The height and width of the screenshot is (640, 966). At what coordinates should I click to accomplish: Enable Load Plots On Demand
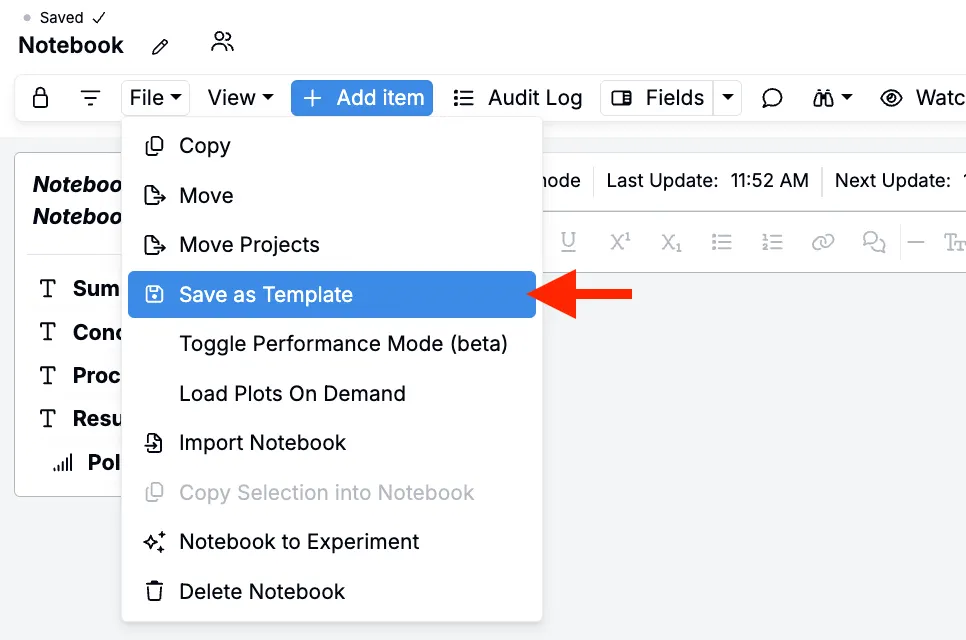click(x=292, y=394)
